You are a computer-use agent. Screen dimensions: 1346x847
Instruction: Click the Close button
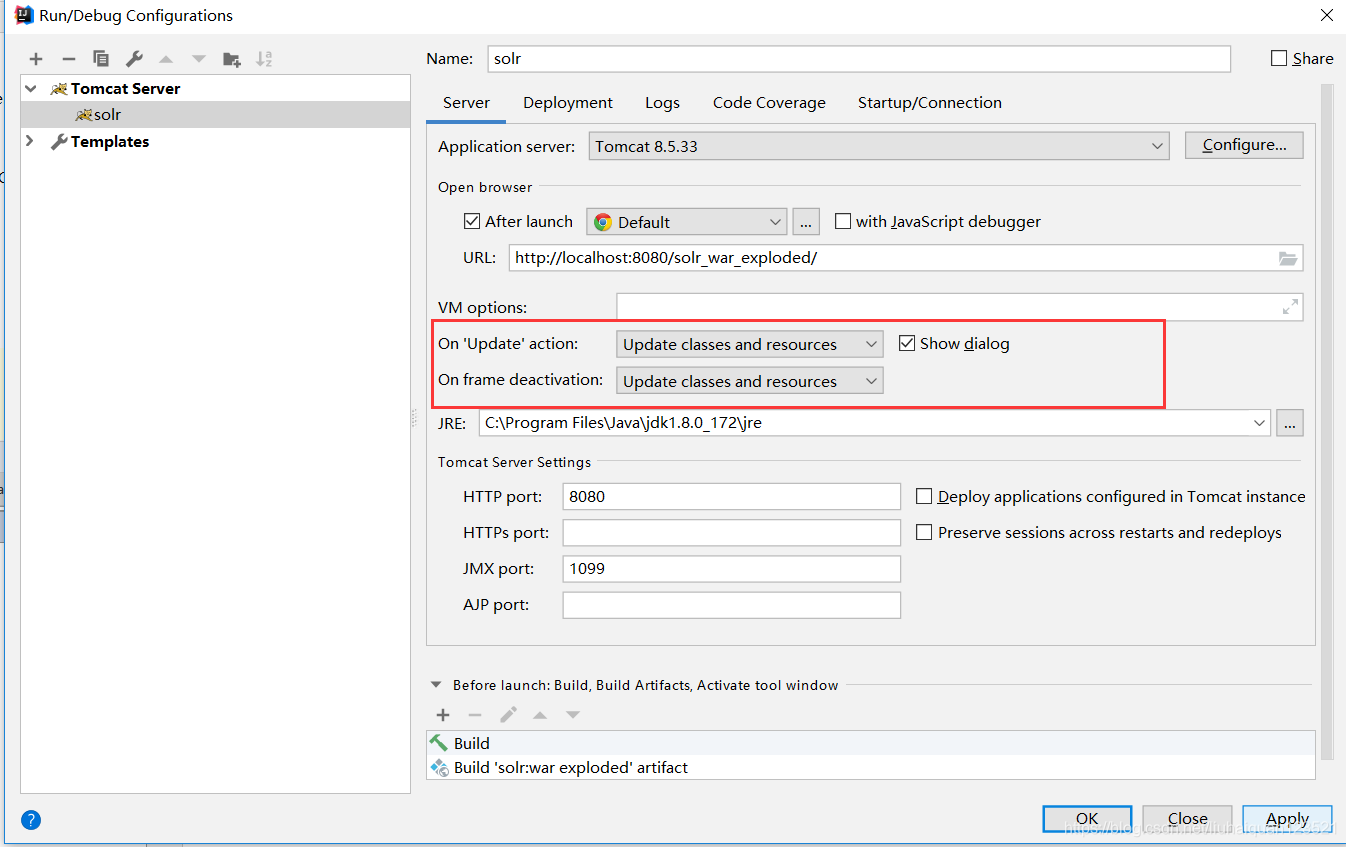(1187, 818)
